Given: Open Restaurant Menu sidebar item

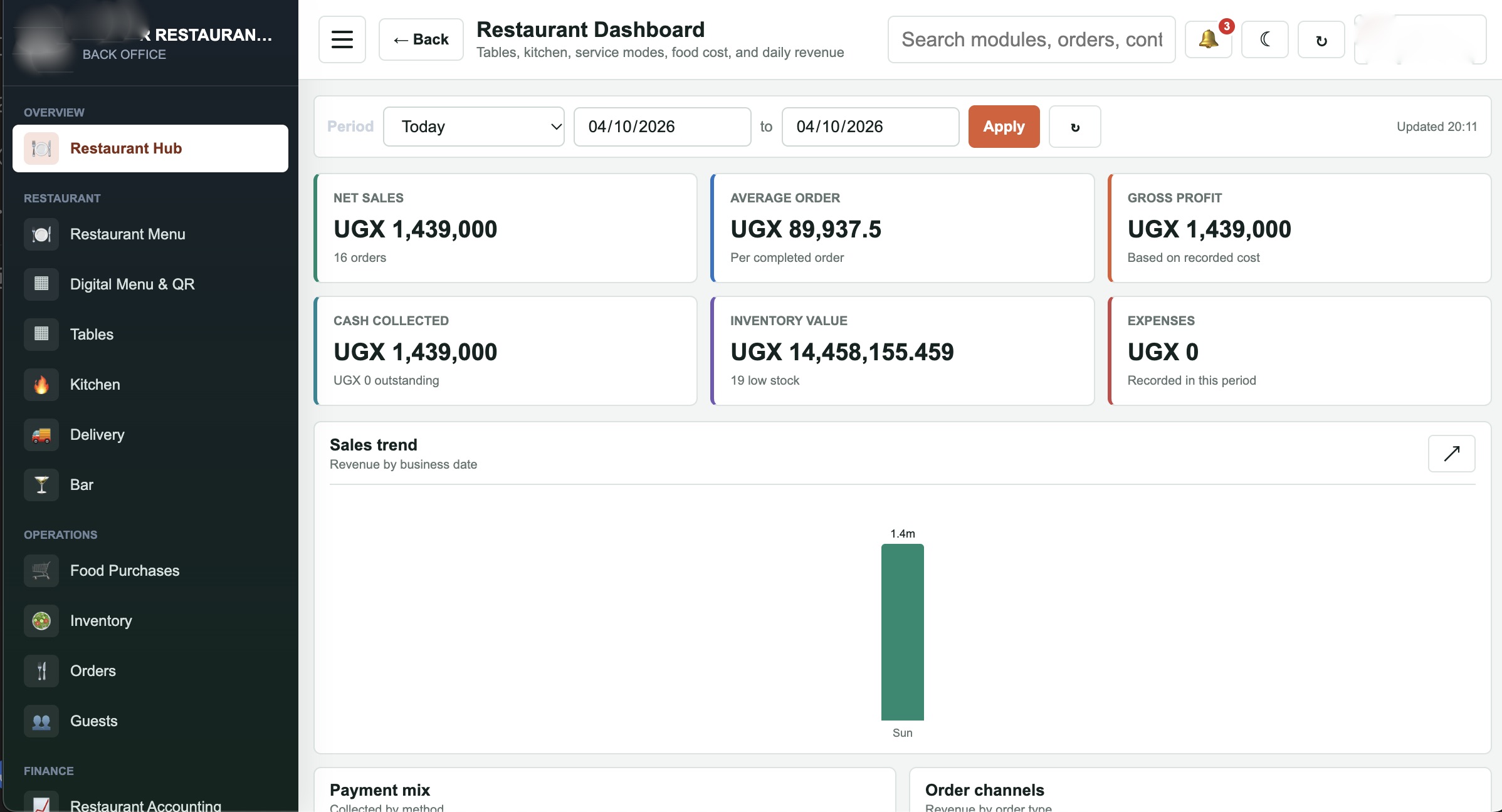Looking at the screenshot, I should pyautogui.click(x=150, y=234).
